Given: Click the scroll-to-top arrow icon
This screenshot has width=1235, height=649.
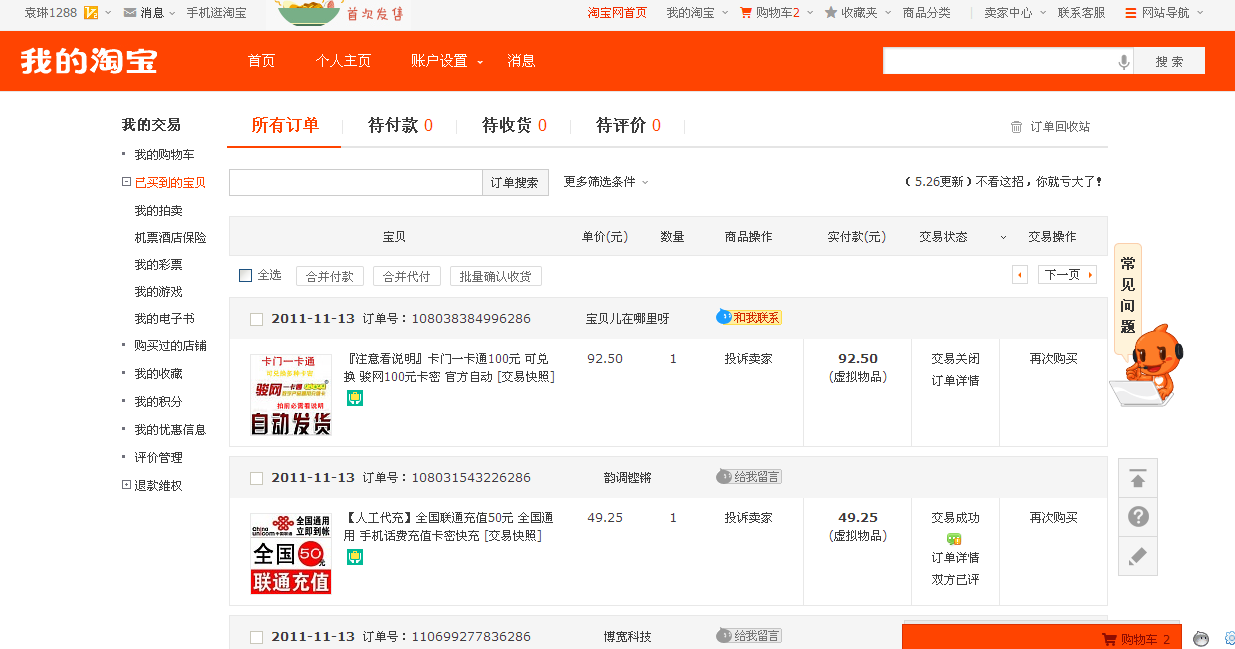Looking at the screenshot, I should (1138, 479).
